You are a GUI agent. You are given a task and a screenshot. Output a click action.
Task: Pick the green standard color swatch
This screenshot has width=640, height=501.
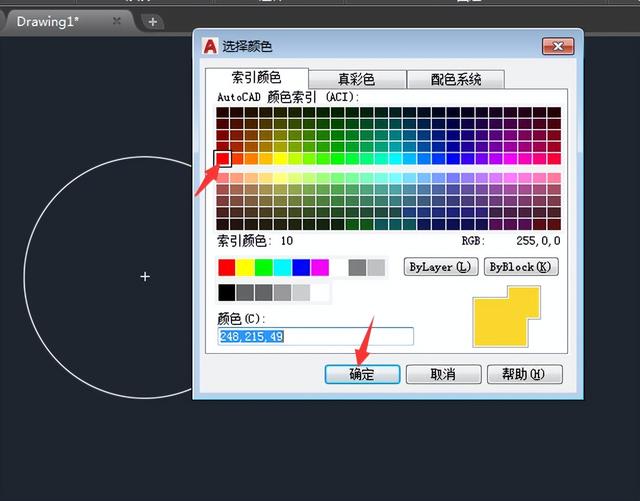coord(264,267)
